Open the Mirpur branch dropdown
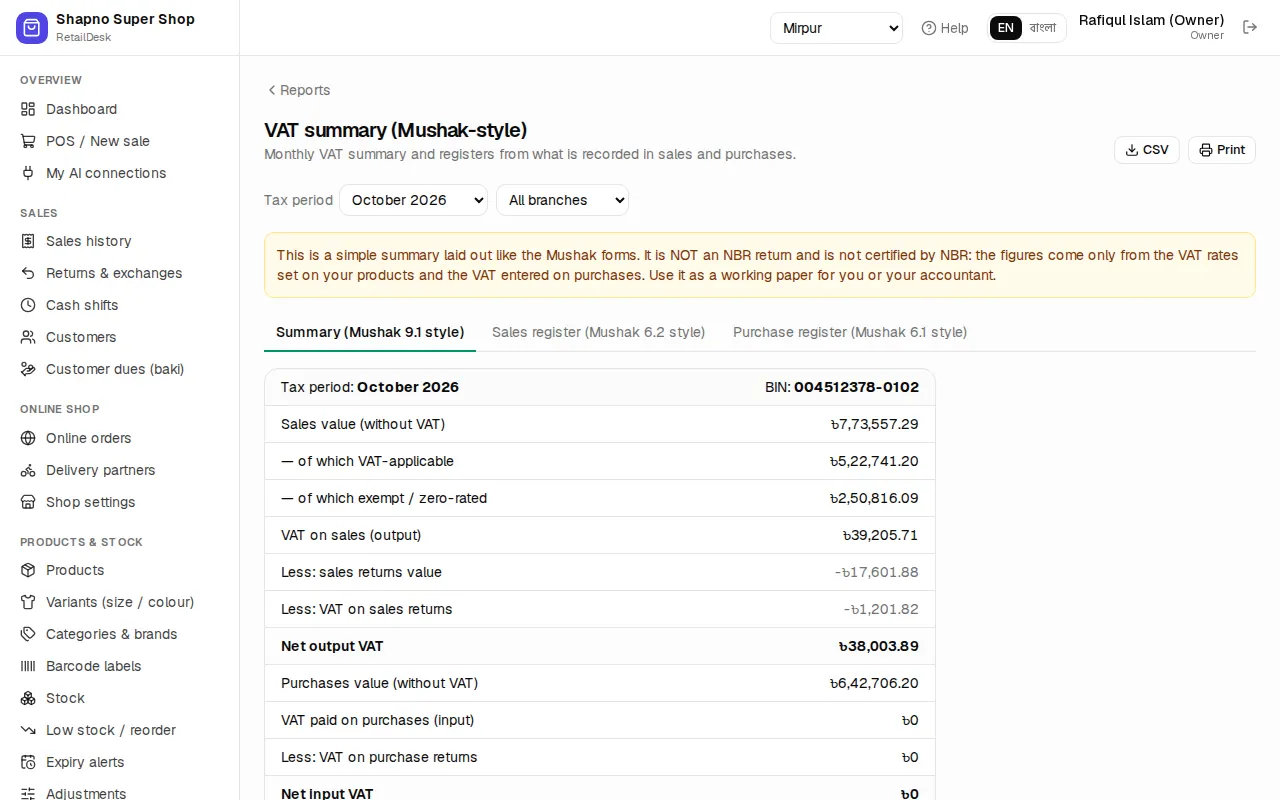 [837, 28]
